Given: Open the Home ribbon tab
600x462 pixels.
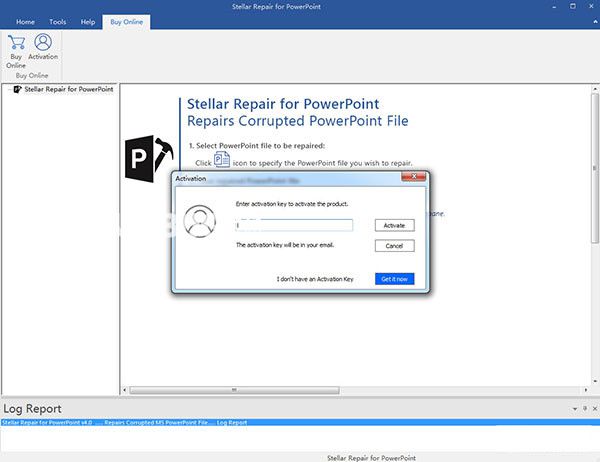Looking at the screenshot, I should [25, 22].
